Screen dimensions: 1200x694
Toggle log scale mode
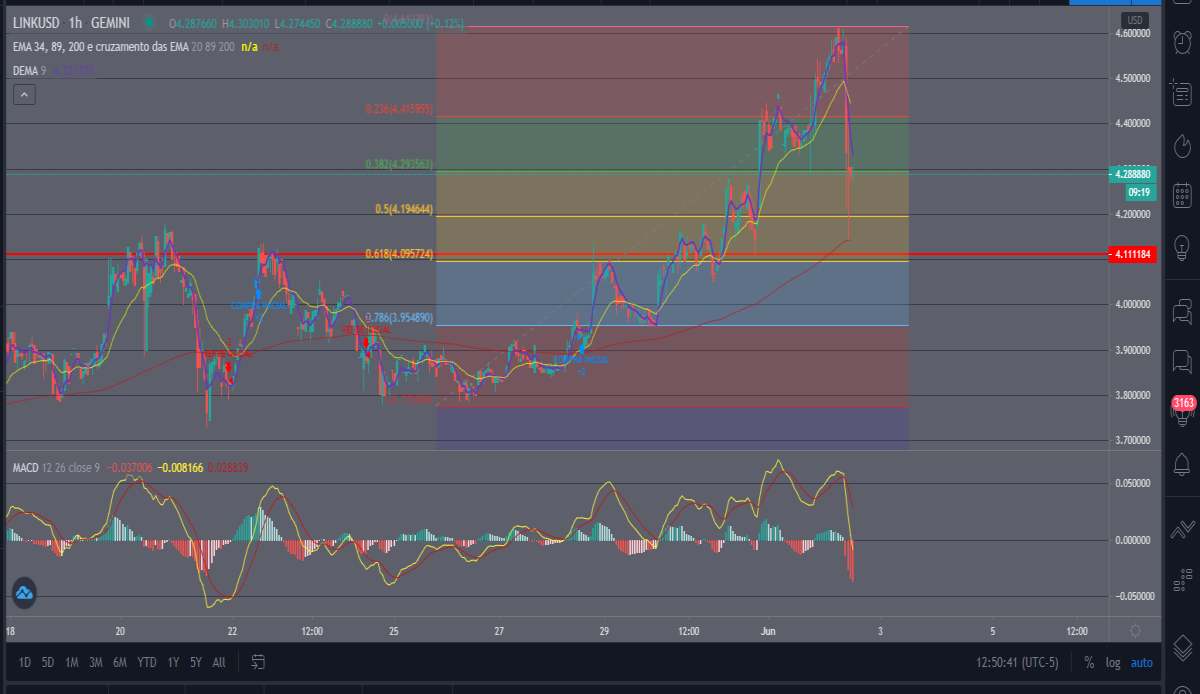point(1113,662)
